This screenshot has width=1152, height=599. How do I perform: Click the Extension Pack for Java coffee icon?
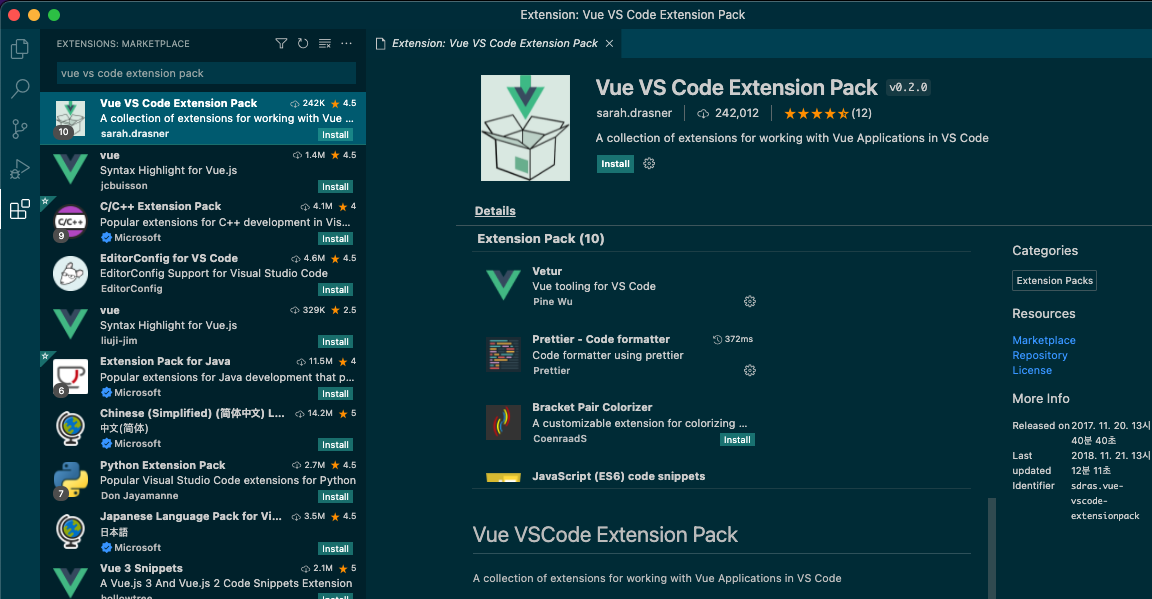point(71,377)
